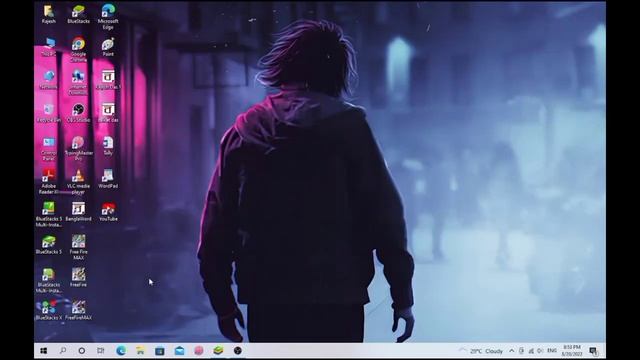Select BlueStacks 5 Multi-Instance Manager shortcut

[49, 215]
